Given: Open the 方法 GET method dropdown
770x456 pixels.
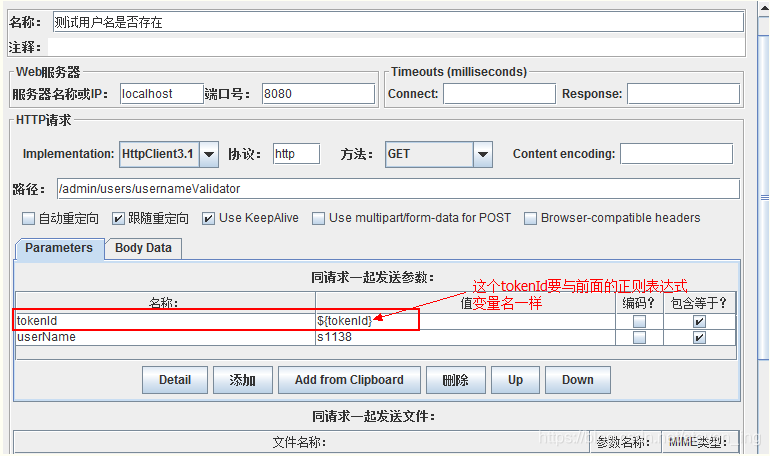Looking at the screenshot, I should 439,154.
